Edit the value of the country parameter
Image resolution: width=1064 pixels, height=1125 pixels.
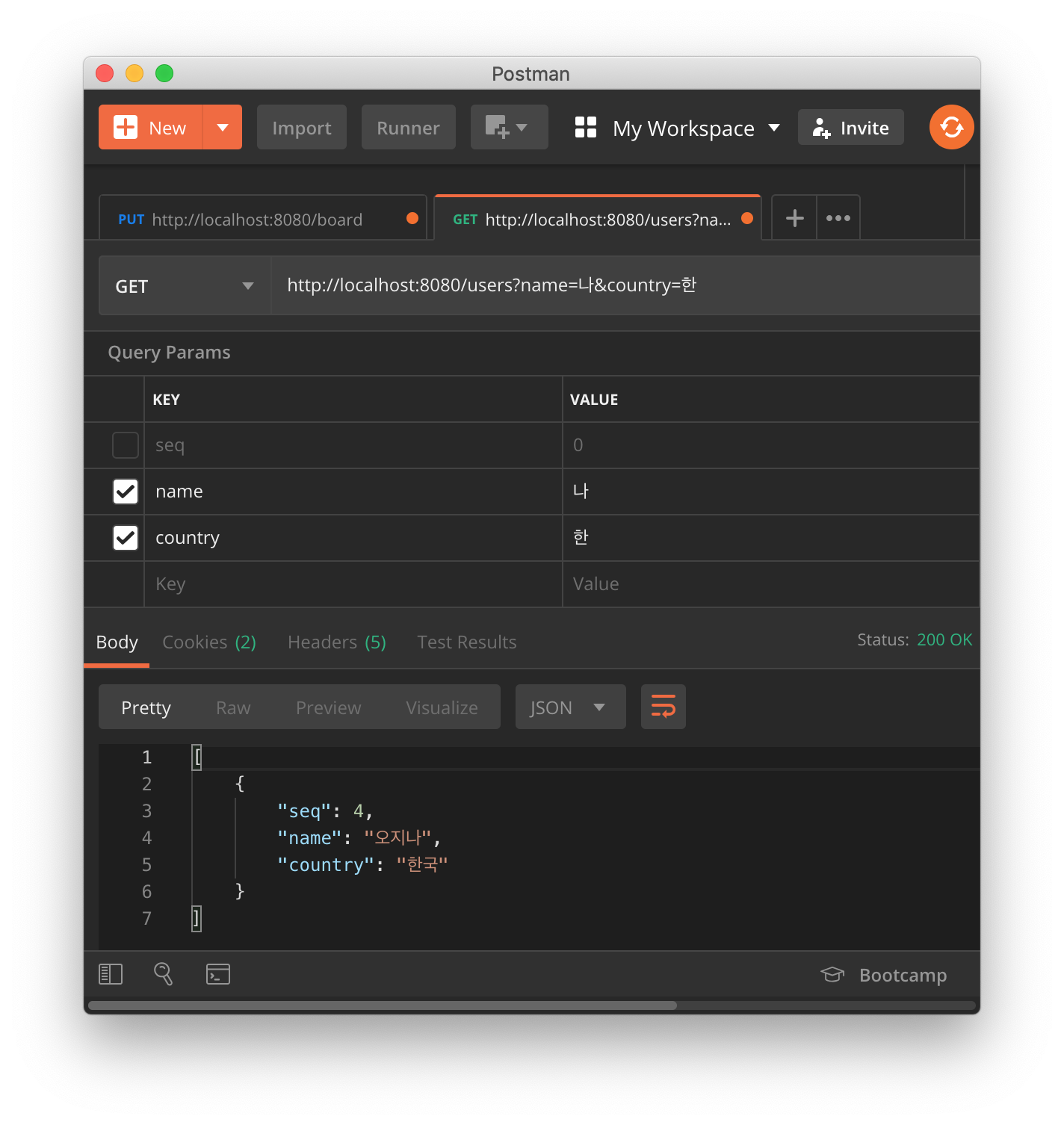pos(770,538)
